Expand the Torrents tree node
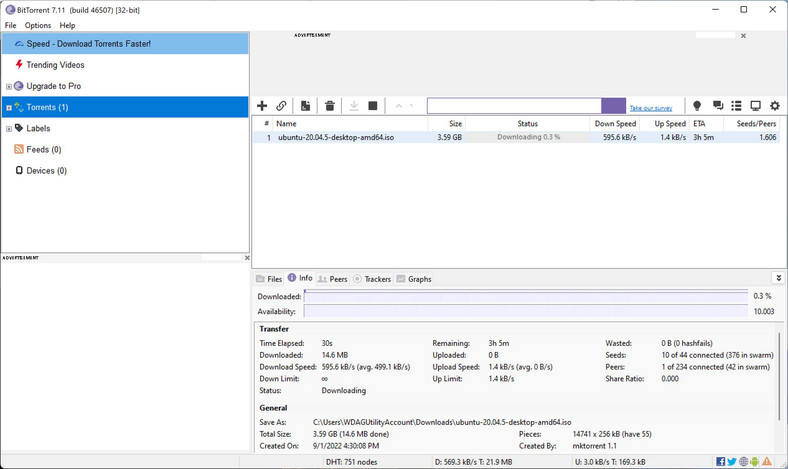The image size is (788, 469). tap(9, 108)
